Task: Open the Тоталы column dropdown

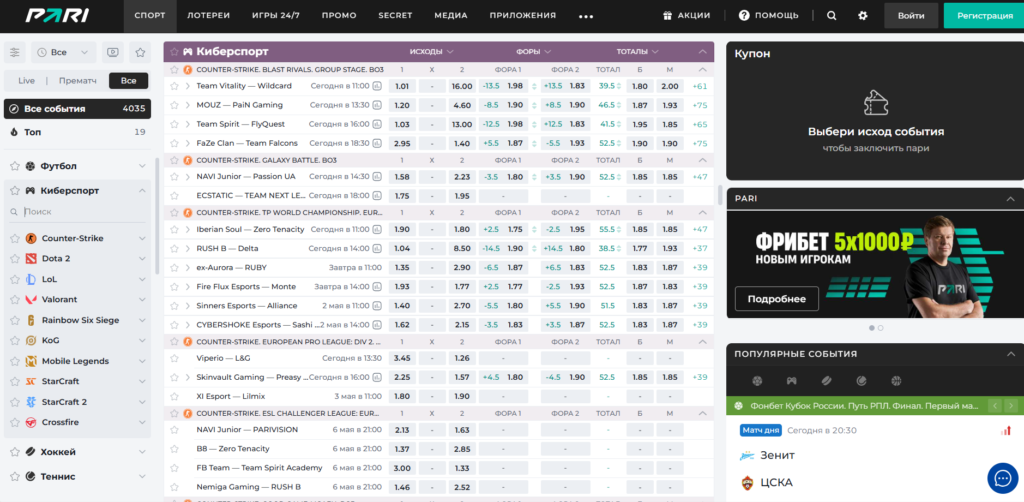Action: 637,52
